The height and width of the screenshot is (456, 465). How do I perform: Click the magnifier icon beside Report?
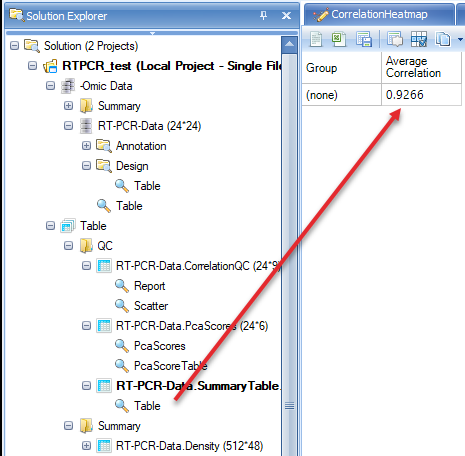point(122,286)
